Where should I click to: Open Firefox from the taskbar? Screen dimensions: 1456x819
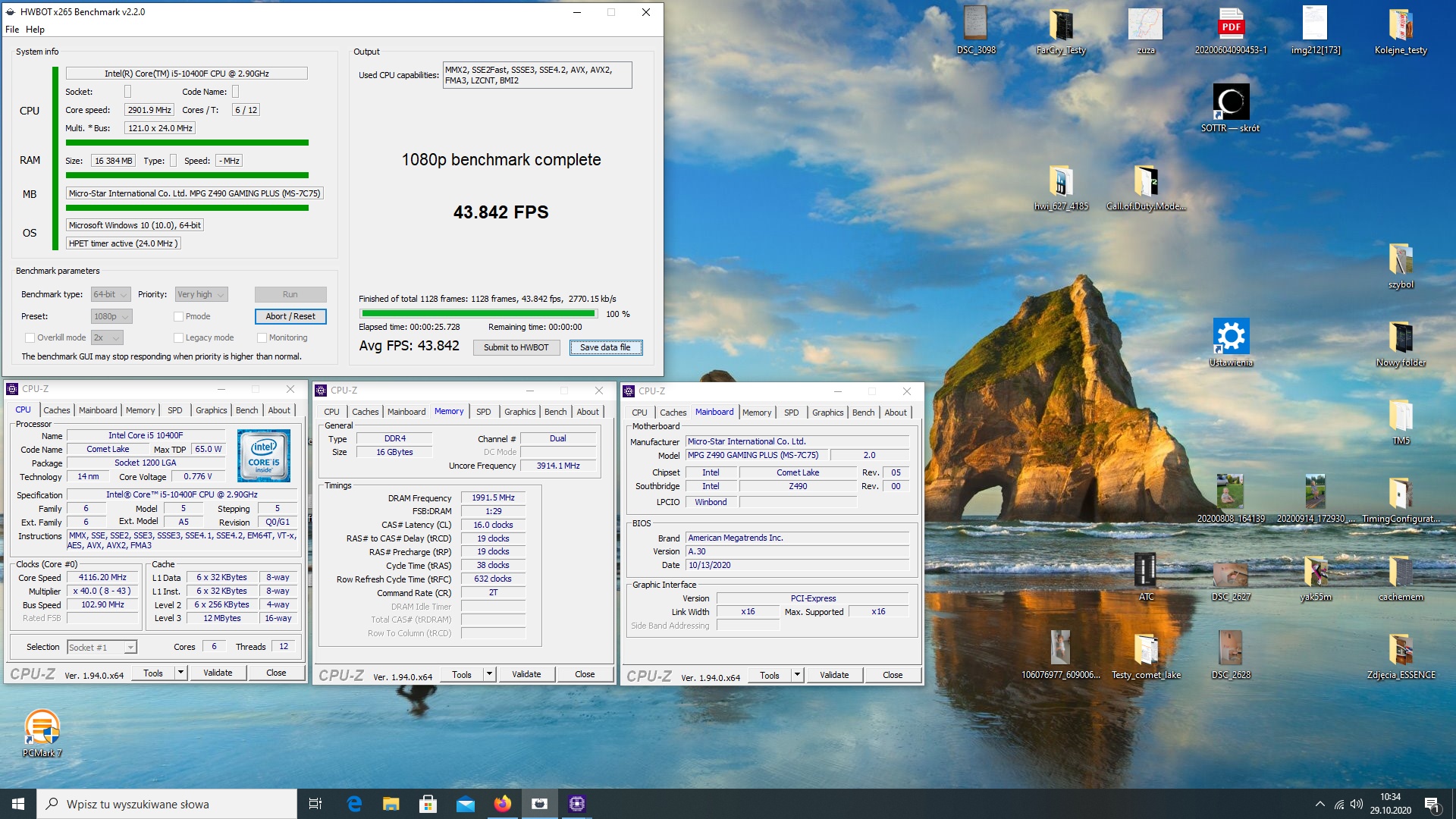pos(502,804)
